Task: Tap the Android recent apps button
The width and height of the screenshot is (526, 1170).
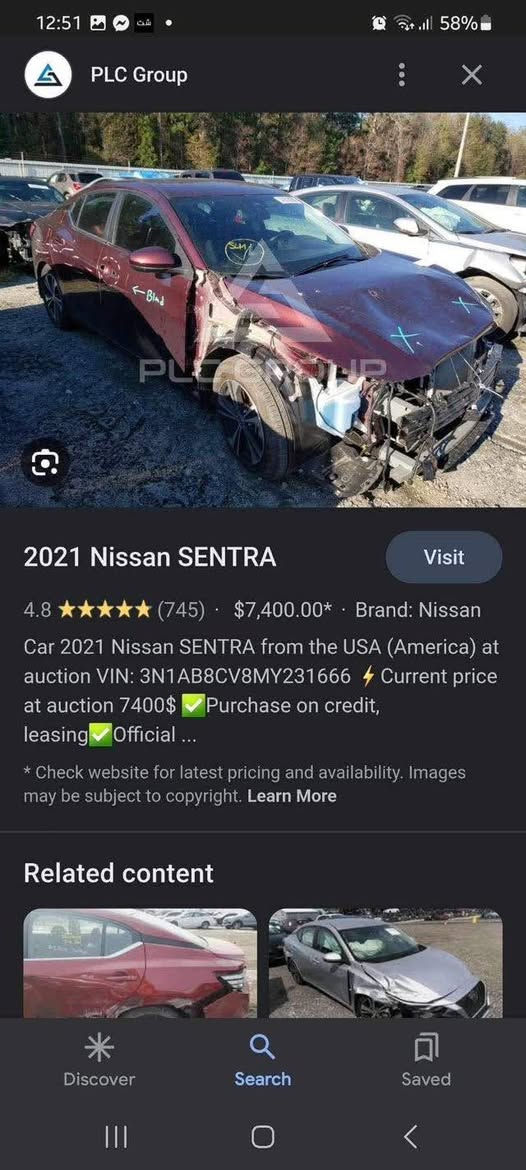Action: (116, 1136)
